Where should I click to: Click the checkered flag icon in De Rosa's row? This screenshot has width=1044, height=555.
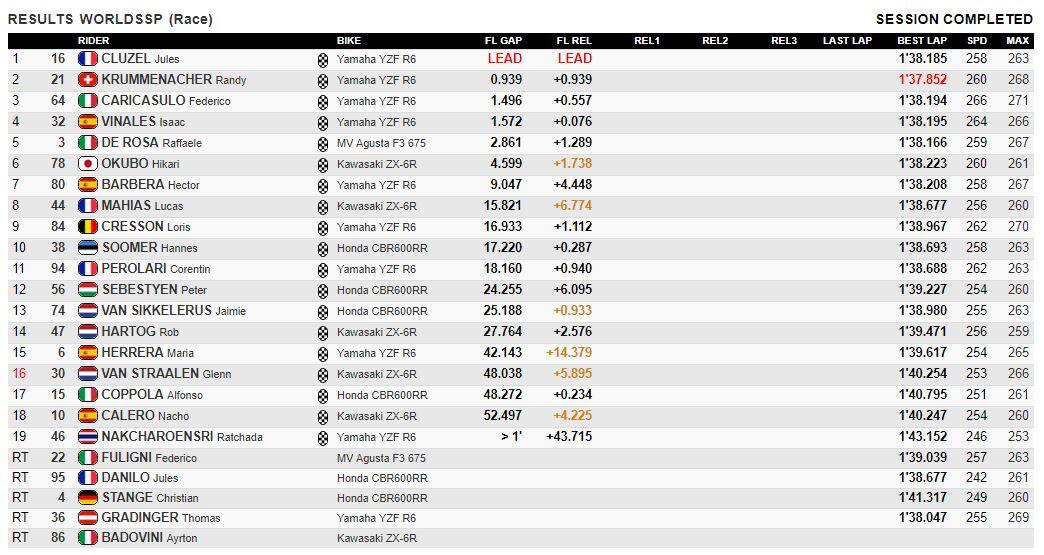322,143
